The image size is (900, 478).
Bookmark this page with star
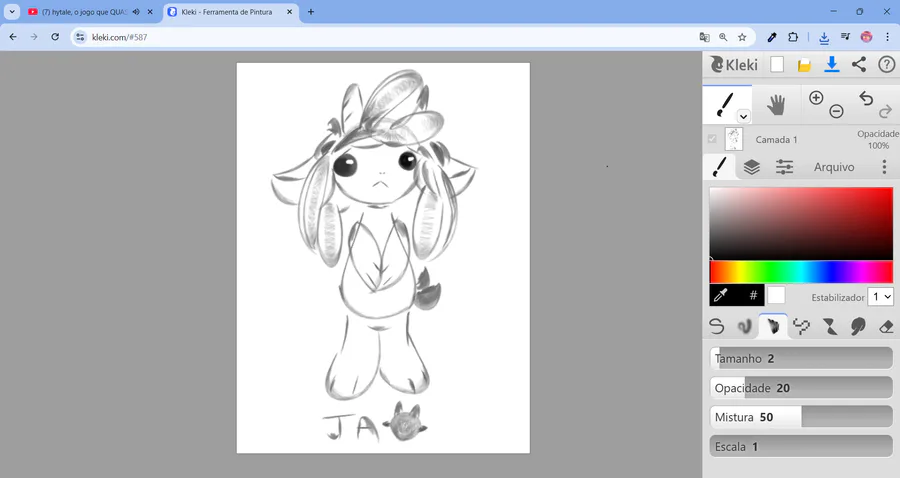point(742,37)
